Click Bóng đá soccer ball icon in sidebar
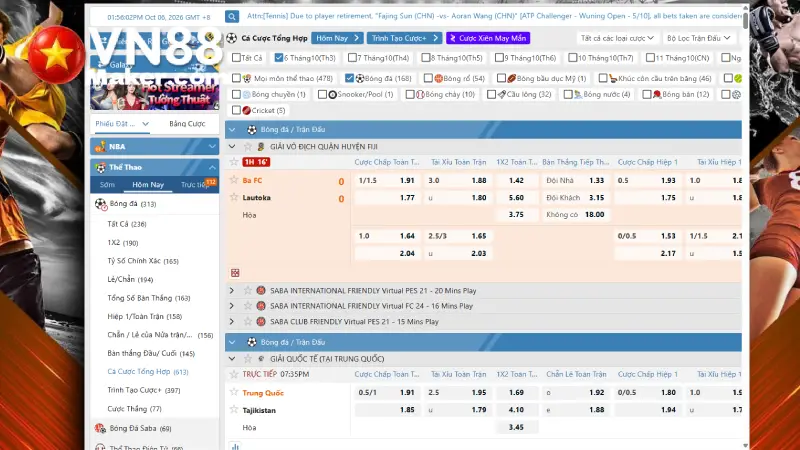This screenshot has width=800, height=450. [x=101, y=204]
